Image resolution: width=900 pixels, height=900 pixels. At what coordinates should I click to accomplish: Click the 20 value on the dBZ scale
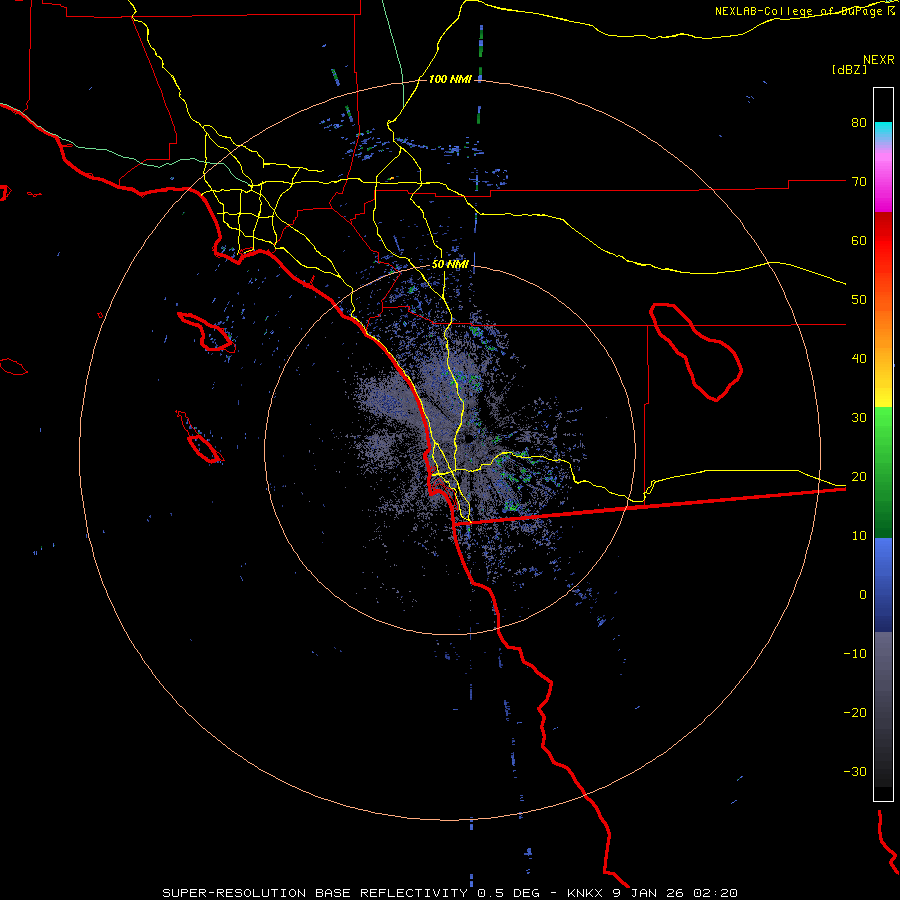tap(859, 477)
